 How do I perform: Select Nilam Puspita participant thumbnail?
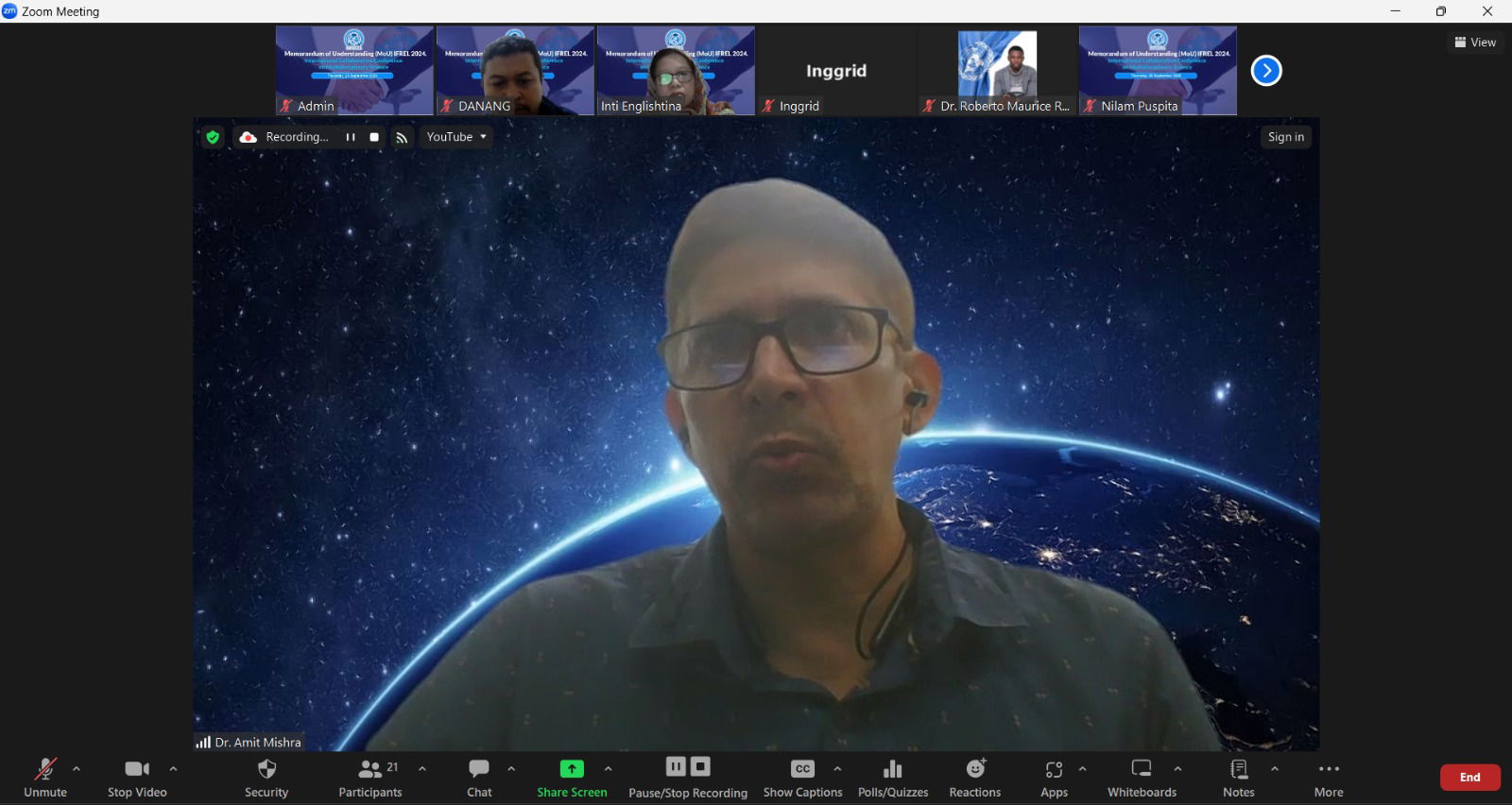pyautogui.click(x=1158, y=71)
